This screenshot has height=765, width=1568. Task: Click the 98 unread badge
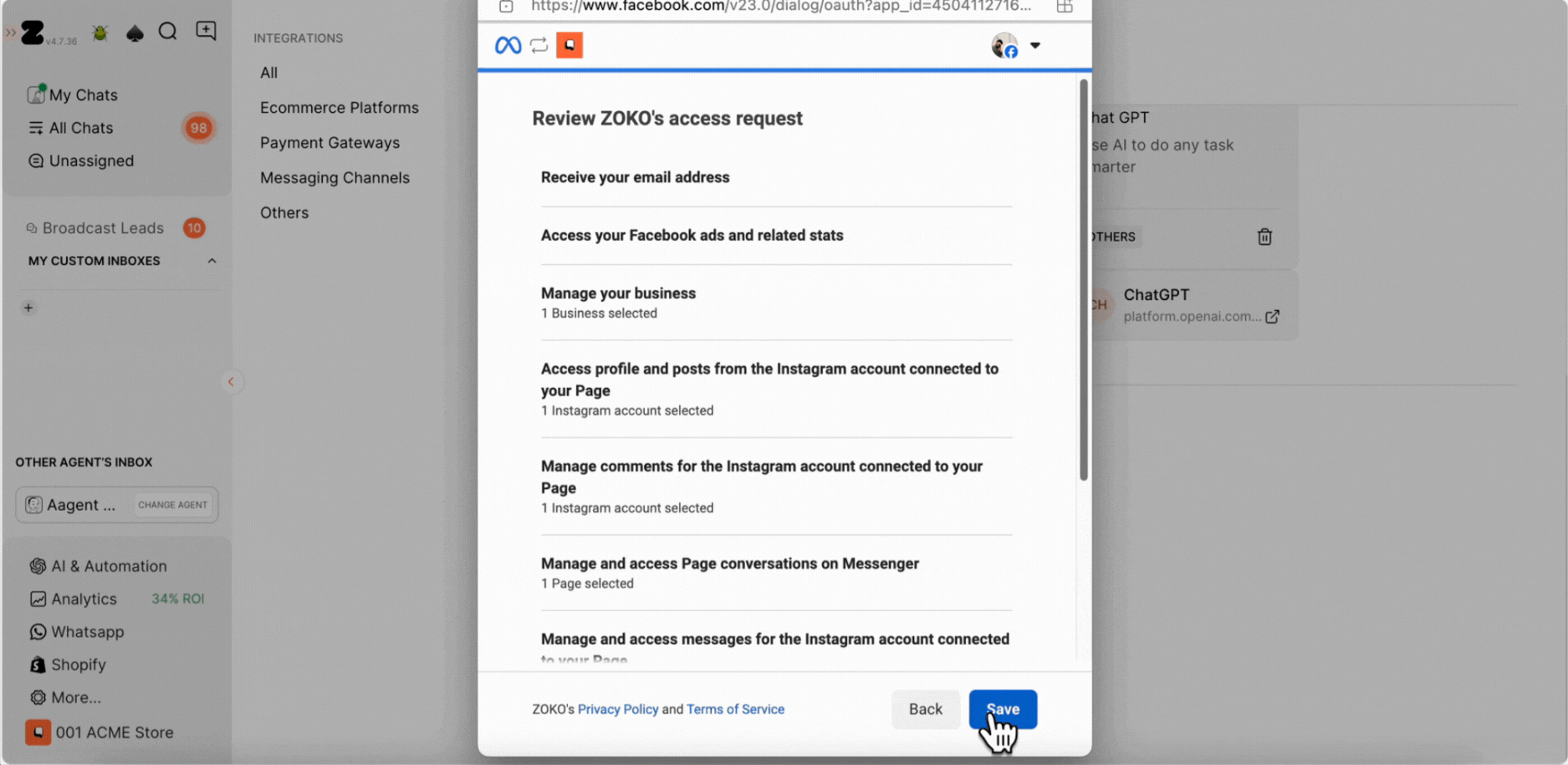[198, 128]
